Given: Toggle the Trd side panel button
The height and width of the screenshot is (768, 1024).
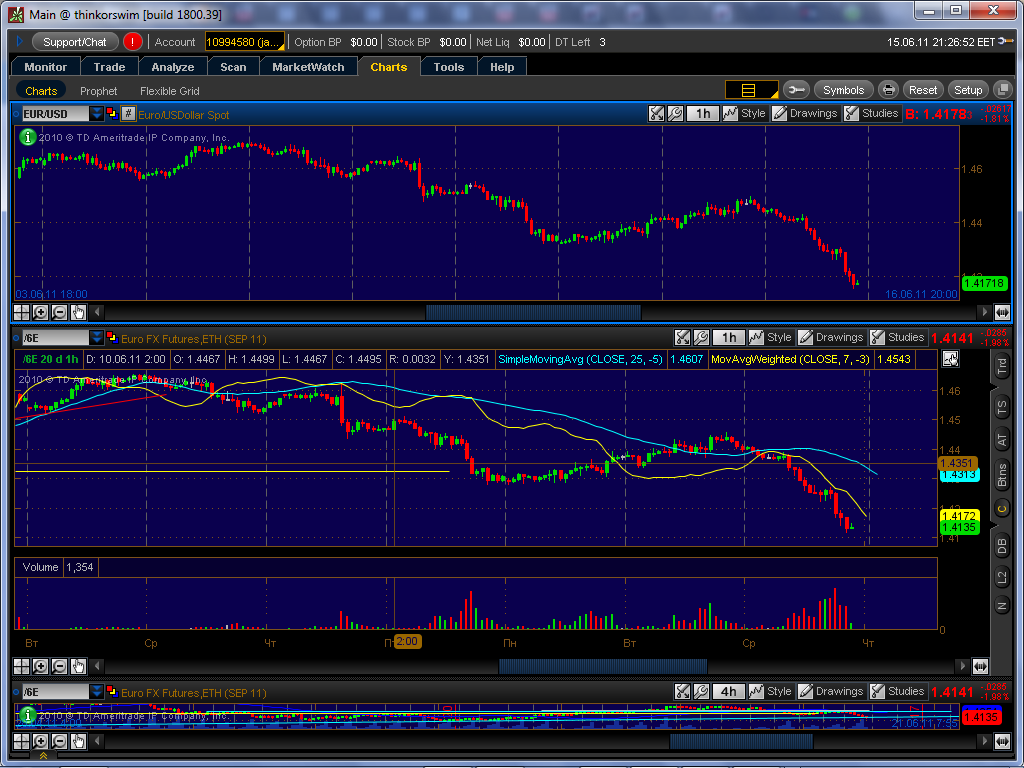Looking at the screenshot, I should click(1002, 366).
